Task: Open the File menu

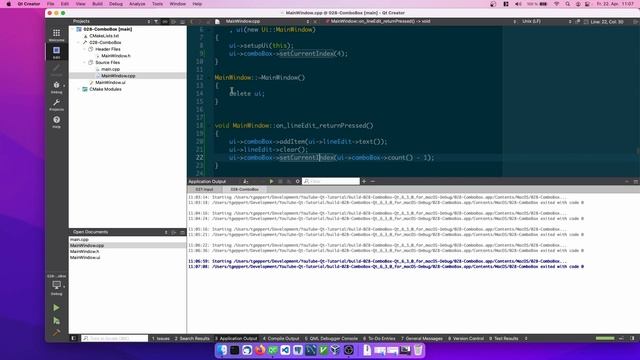Action: point(51,4)
